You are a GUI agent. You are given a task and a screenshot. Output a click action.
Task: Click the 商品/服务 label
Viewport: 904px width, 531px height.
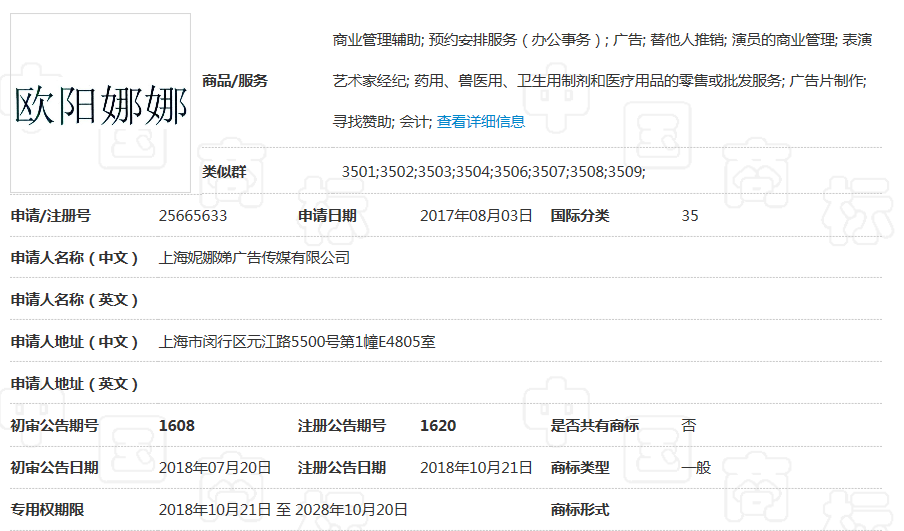pyautogui.click(x=235, y=81)
